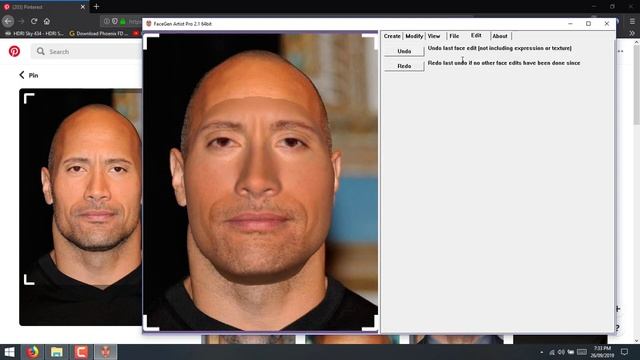Open the Create tab in FaceGen
Image resolution: width=640 pixels, height=360 pixels.
pos(392,36)
